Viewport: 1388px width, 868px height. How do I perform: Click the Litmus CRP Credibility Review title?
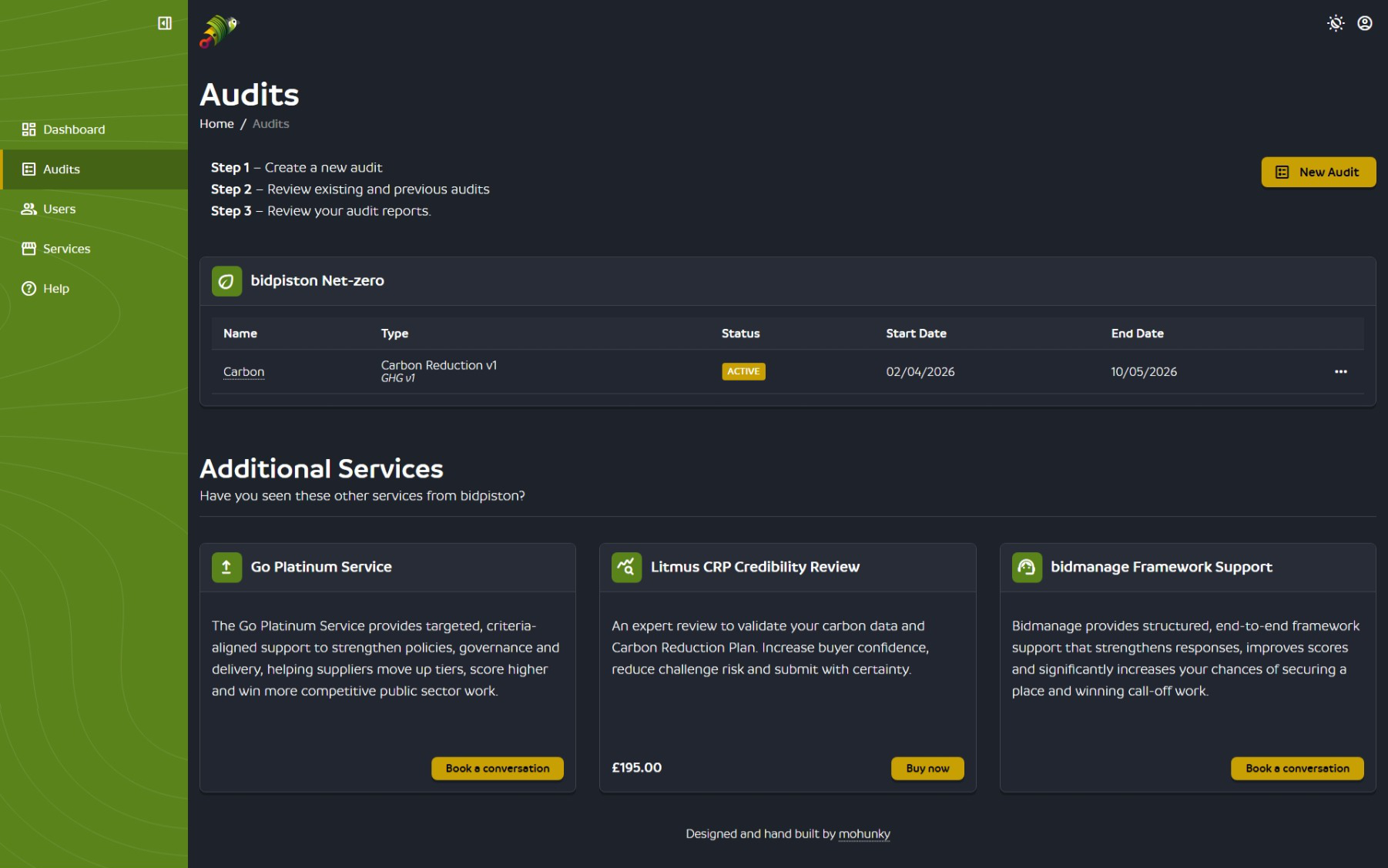pos(755,568)
